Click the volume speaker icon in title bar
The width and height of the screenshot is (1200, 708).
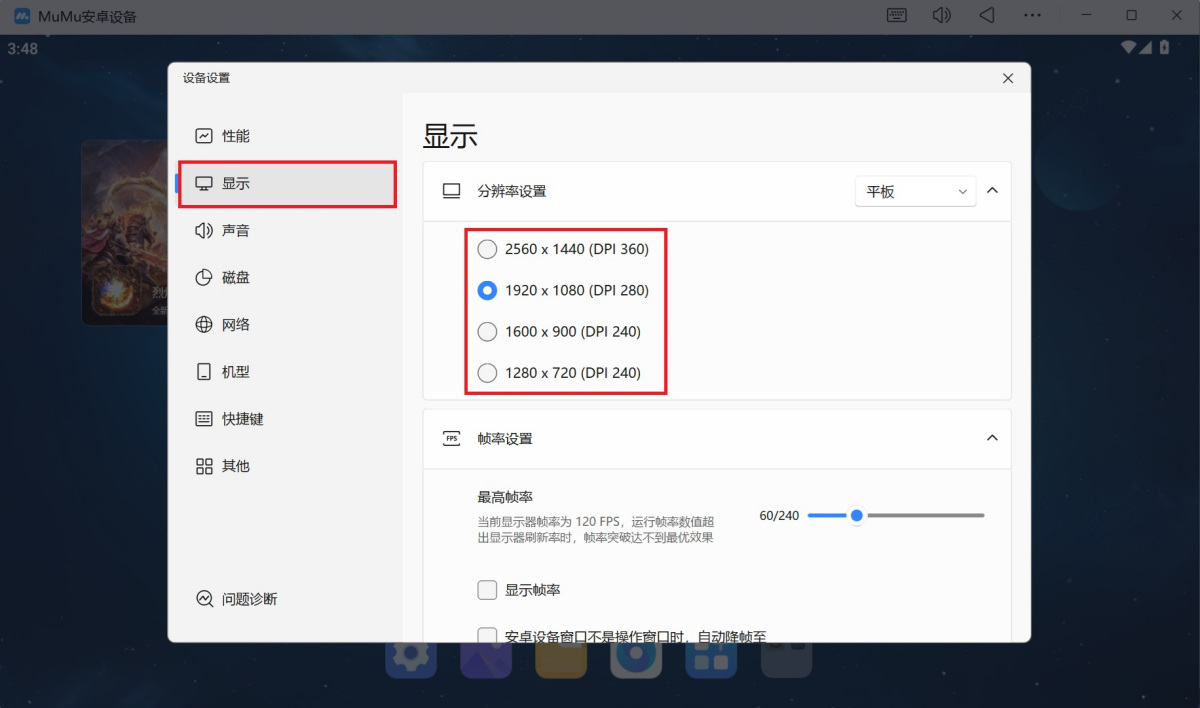tap(941, 15)
